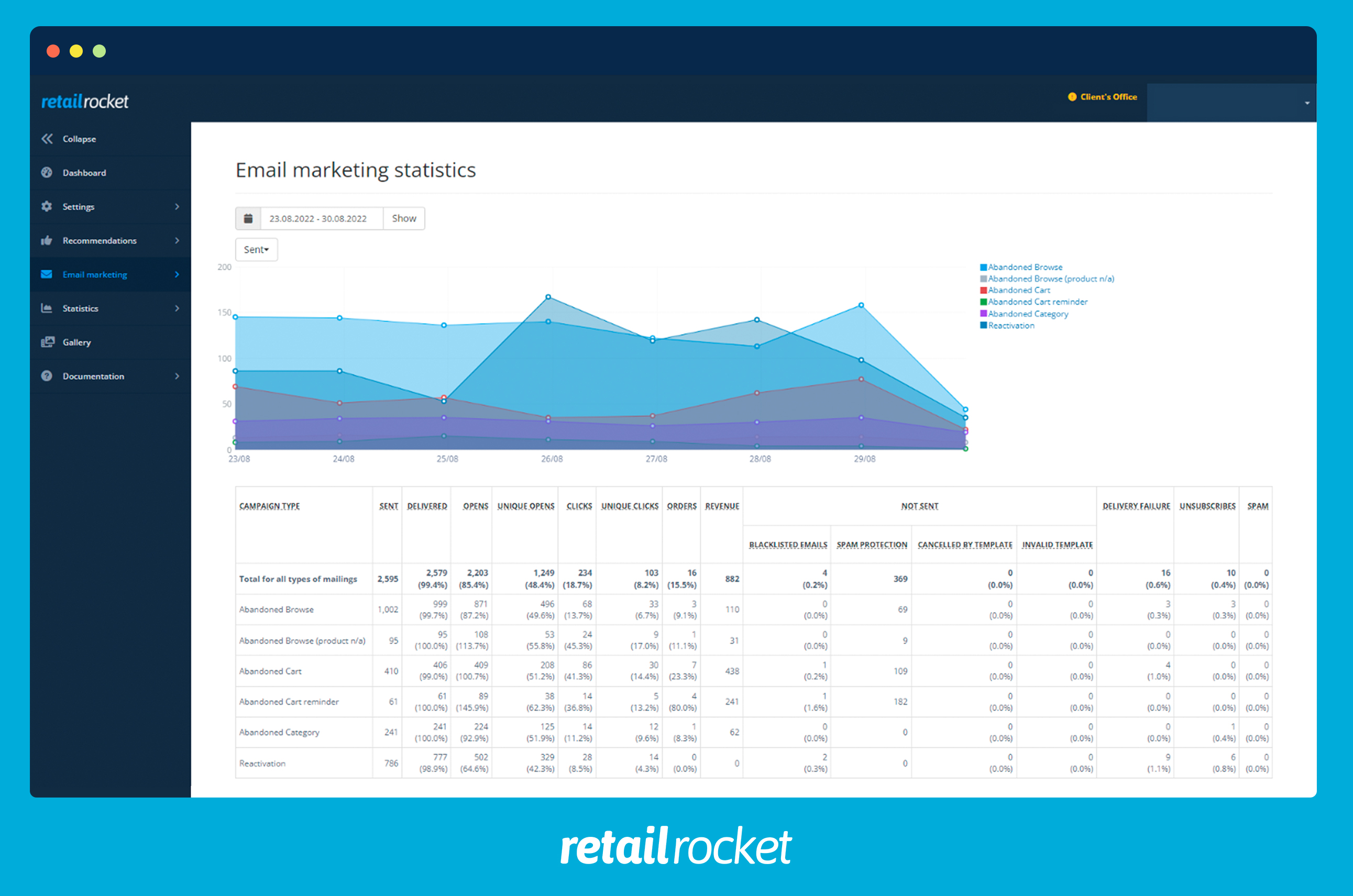The height and width of the screenshot is (896, 1353).
Task: Click the Gallery images icon
Action: [48, 342]
